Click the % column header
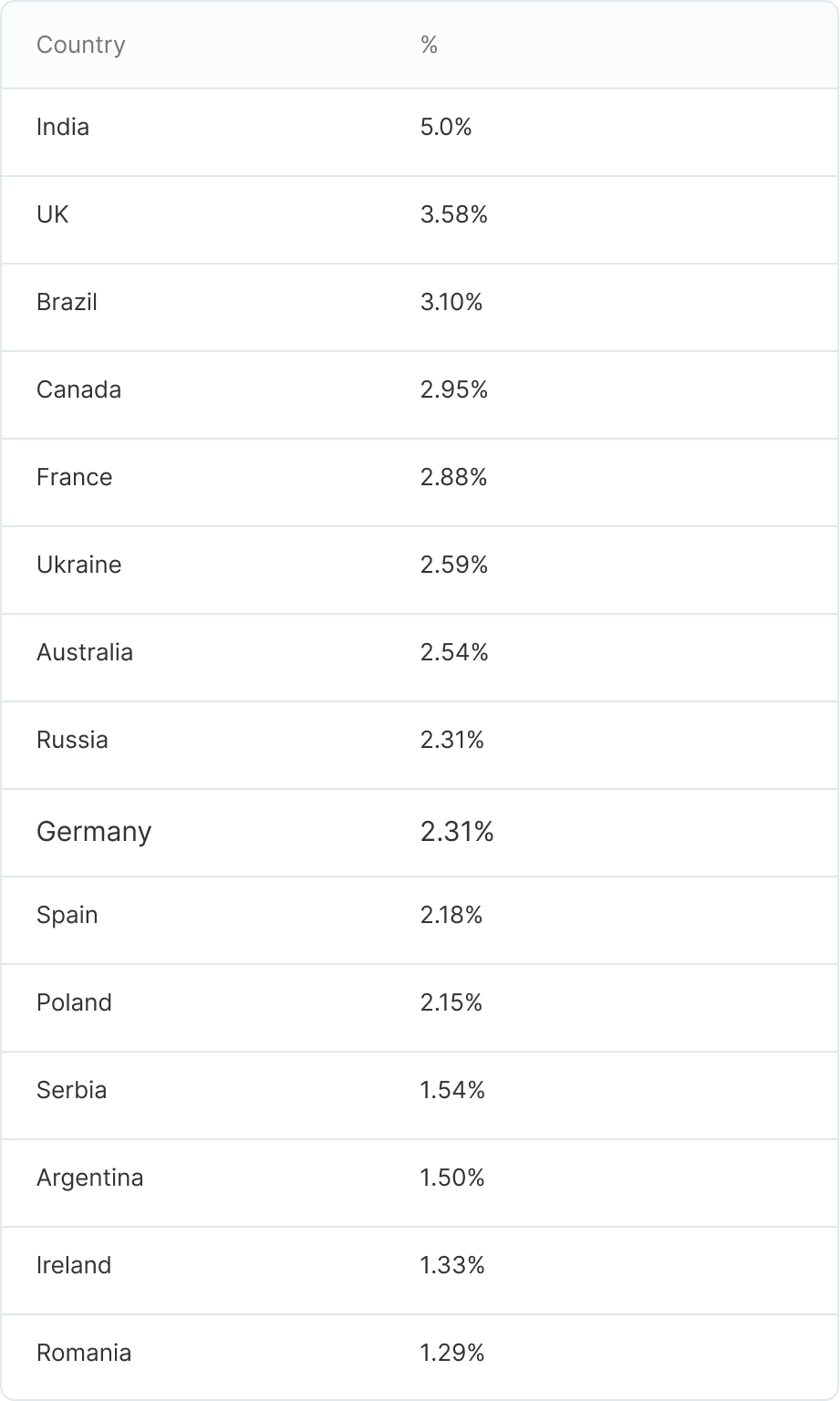The height and width of the screenshot is (1401, 840). [x=429, y=45]
